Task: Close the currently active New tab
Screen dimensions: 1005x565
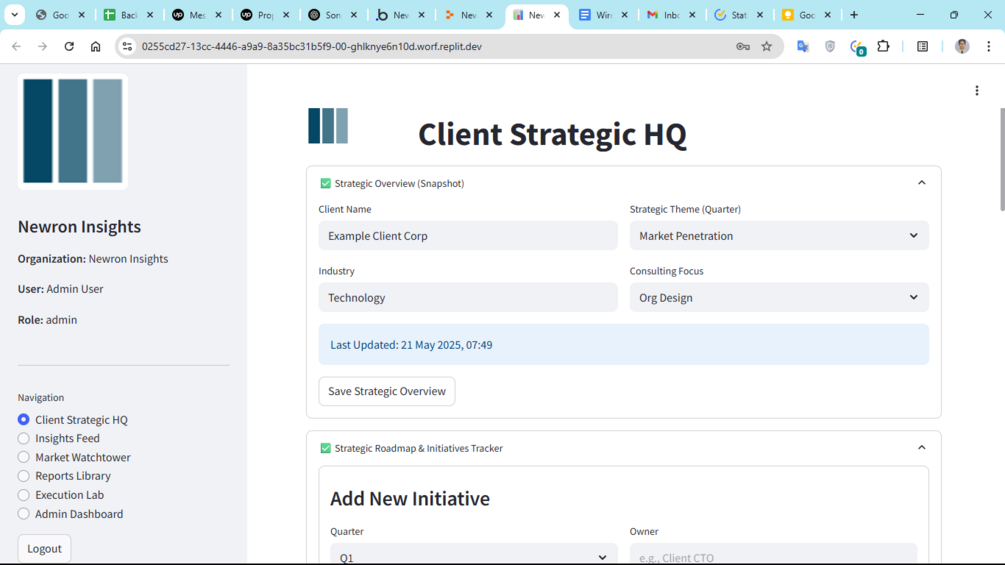Action: [557, 15]
